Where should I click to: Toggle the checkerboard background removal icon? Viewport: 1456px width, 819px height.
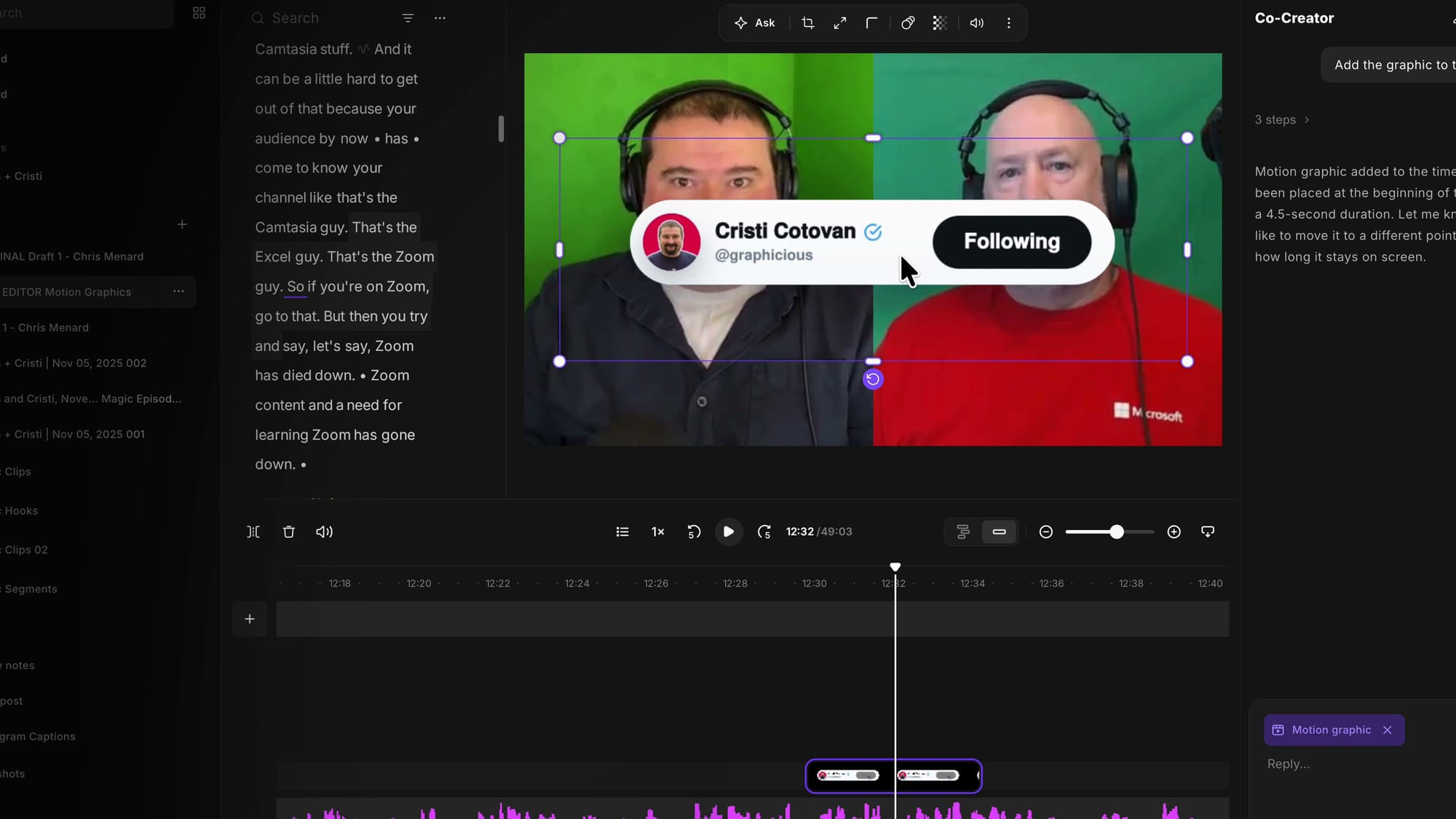tap(940, 23)
